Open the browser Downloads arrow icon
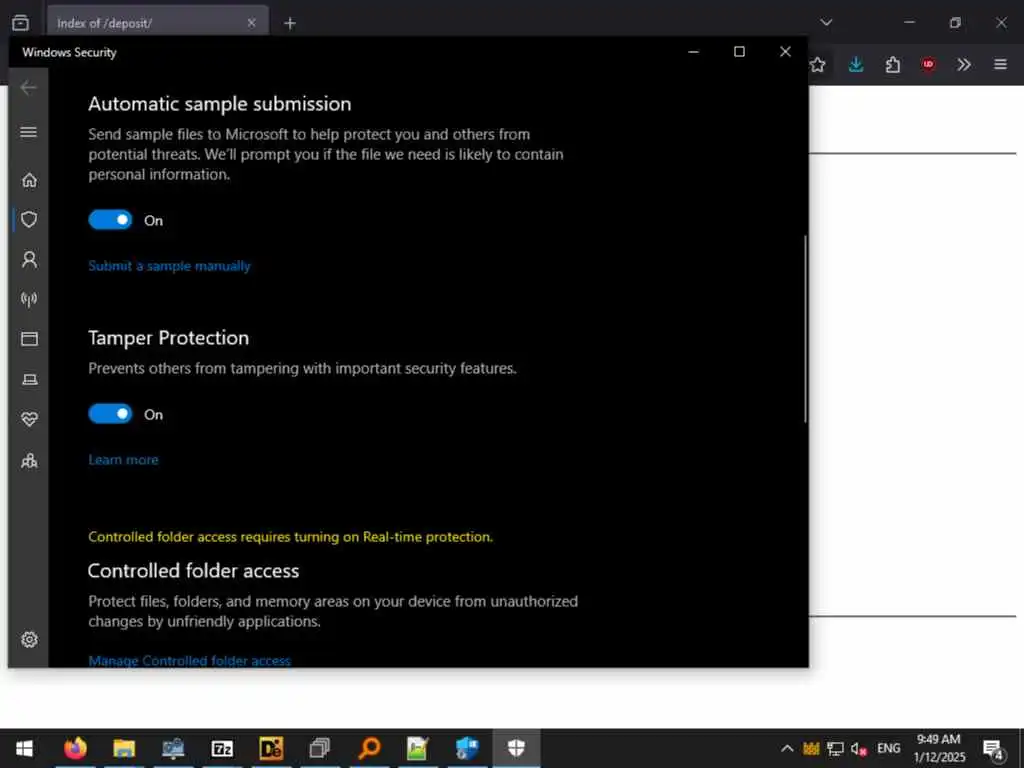This screenshot has width=1024, height=768. click(856, 65)
